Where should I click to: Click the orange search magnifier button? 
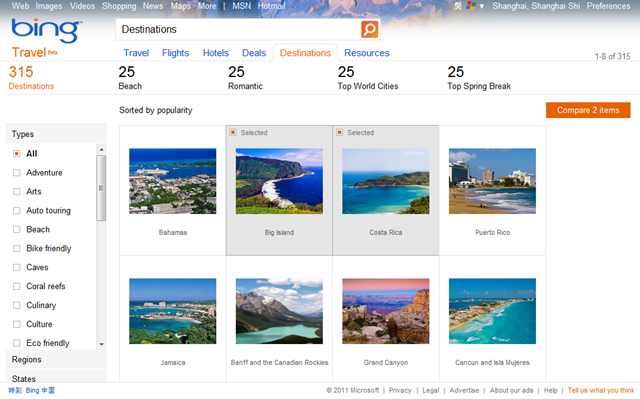click(369, 29)
